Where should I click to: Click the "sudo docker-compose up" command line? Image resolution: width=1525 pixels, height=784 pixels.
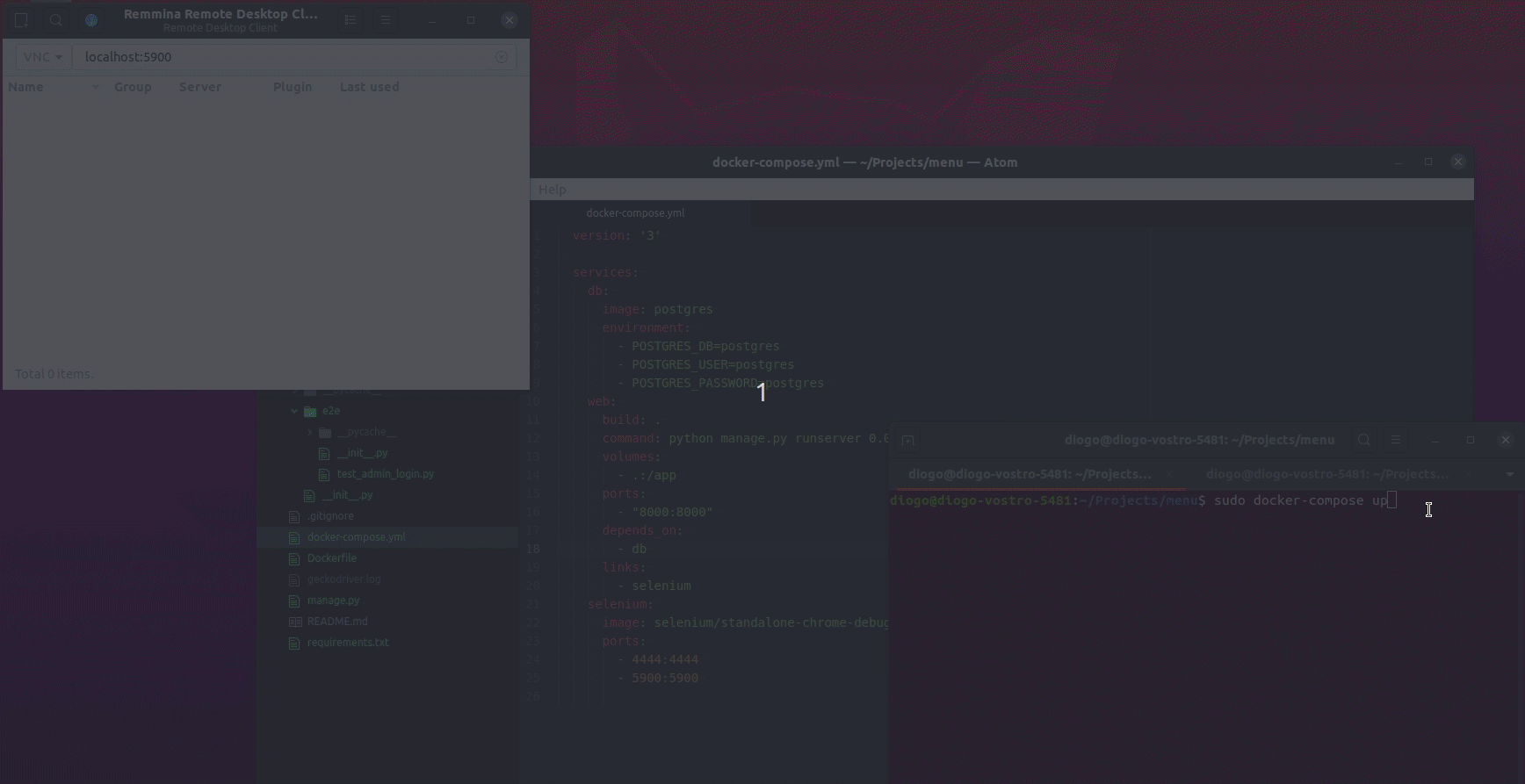point(1301,500)
